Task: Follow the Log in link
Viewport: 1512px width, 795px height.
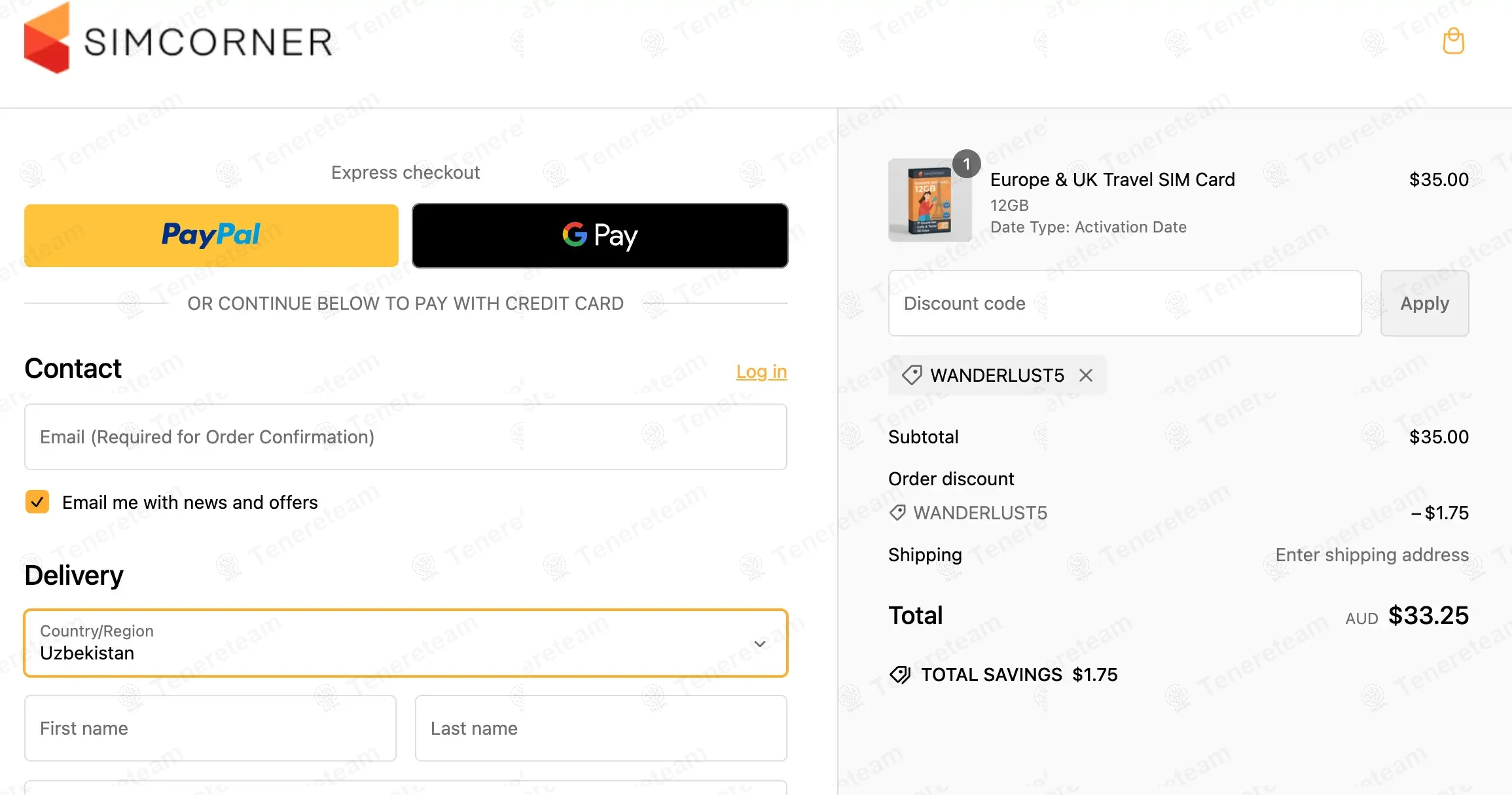Action: click(x=761, y=371)
